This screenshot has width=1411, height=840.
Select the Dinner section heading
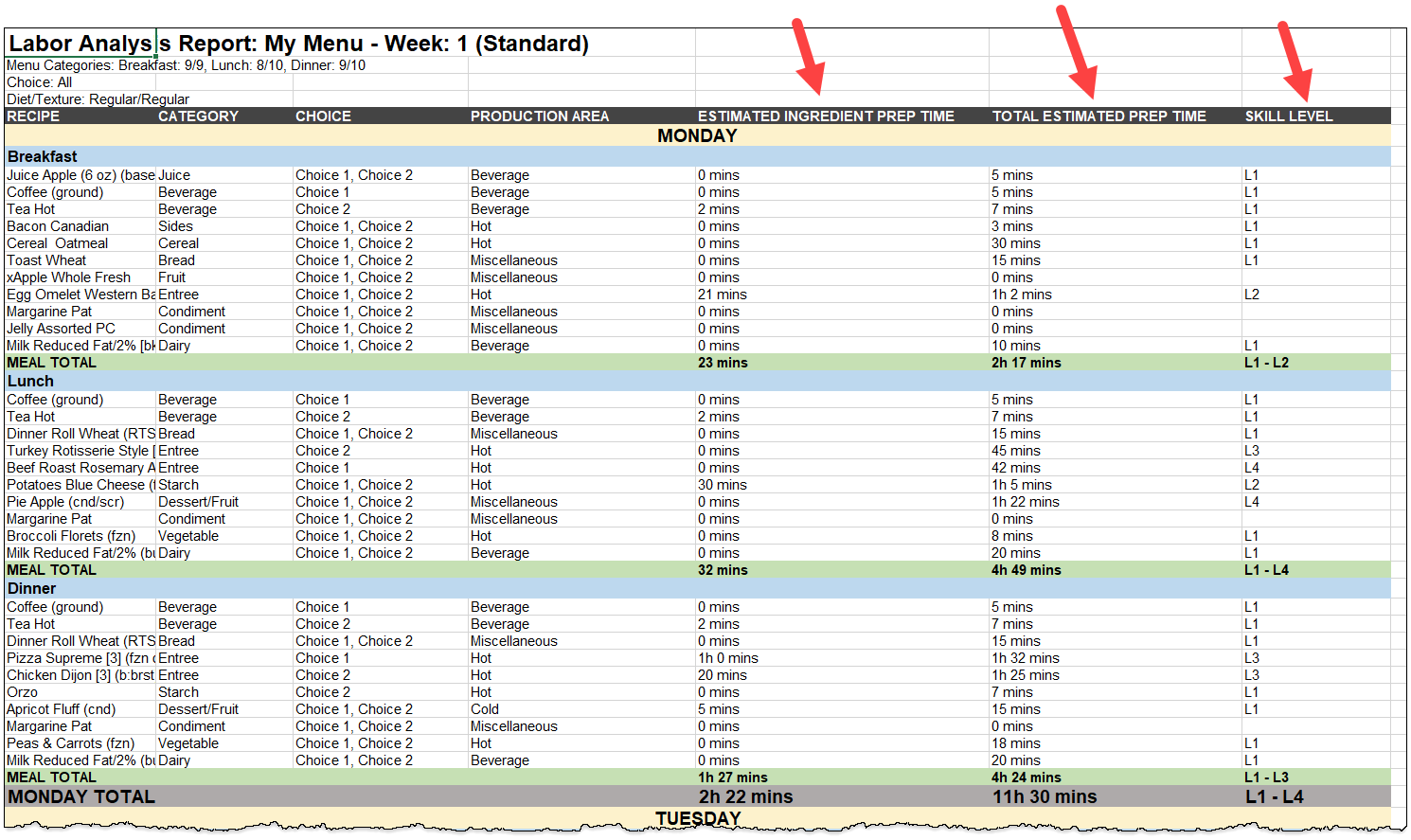tap(32, 588)
